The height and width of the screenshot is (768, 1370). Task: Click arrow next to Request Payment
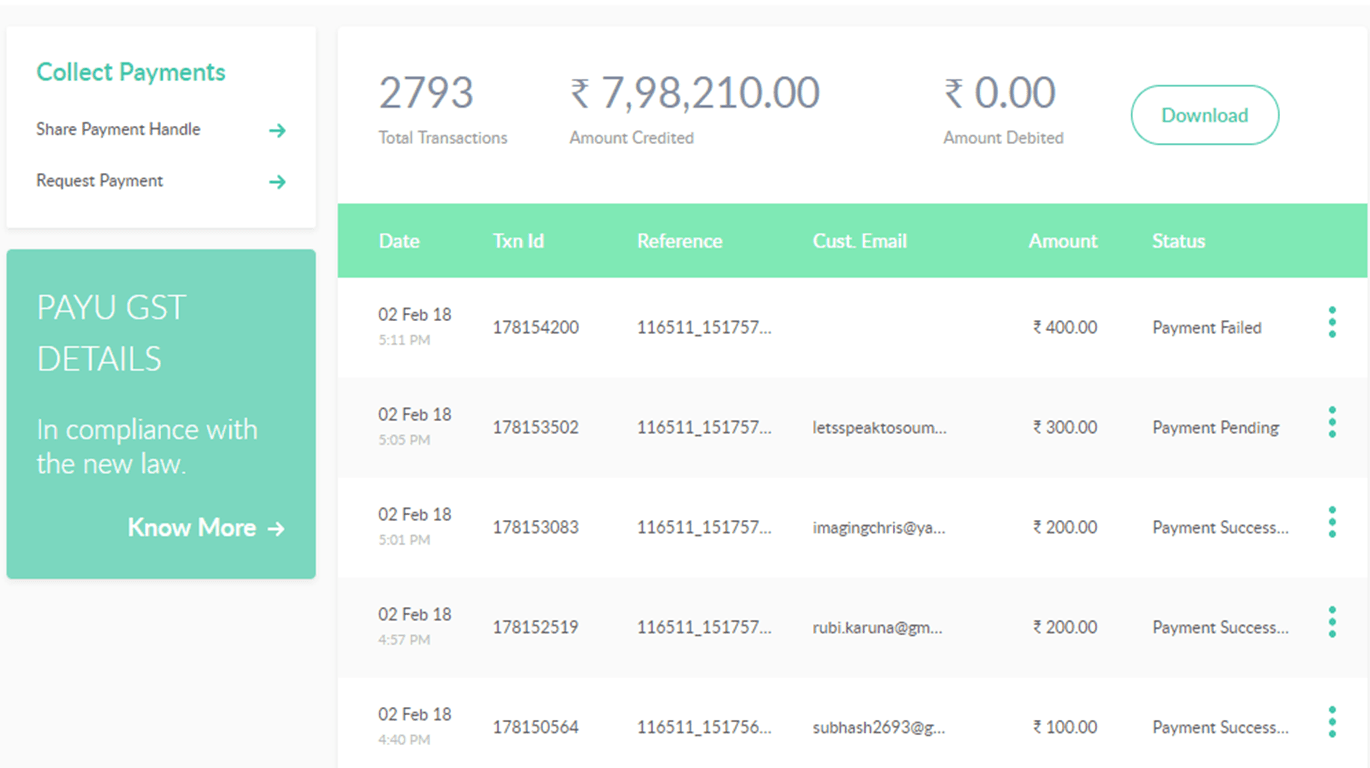277,182
